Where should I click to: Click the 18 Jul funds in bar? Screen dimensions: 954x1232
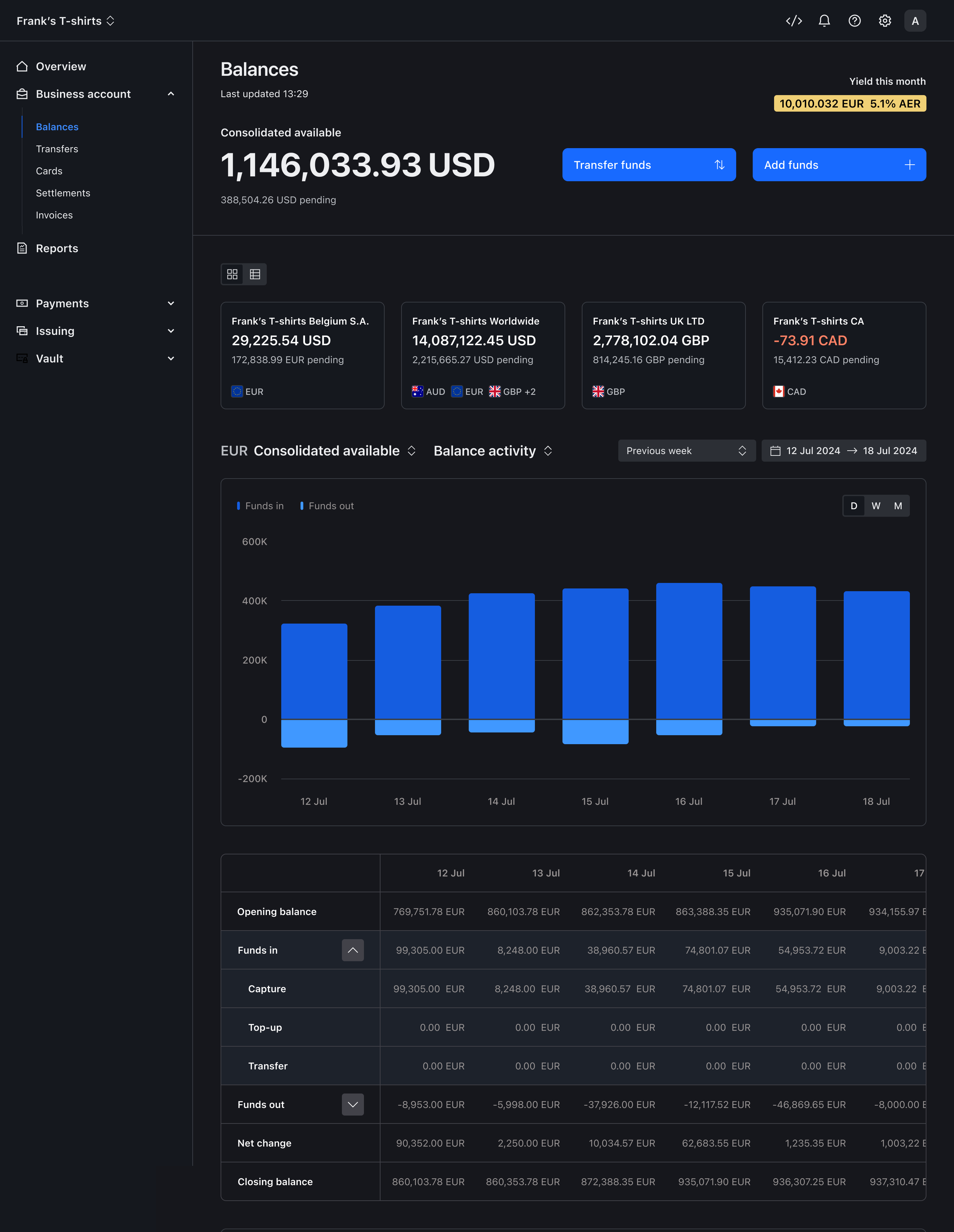876,655
